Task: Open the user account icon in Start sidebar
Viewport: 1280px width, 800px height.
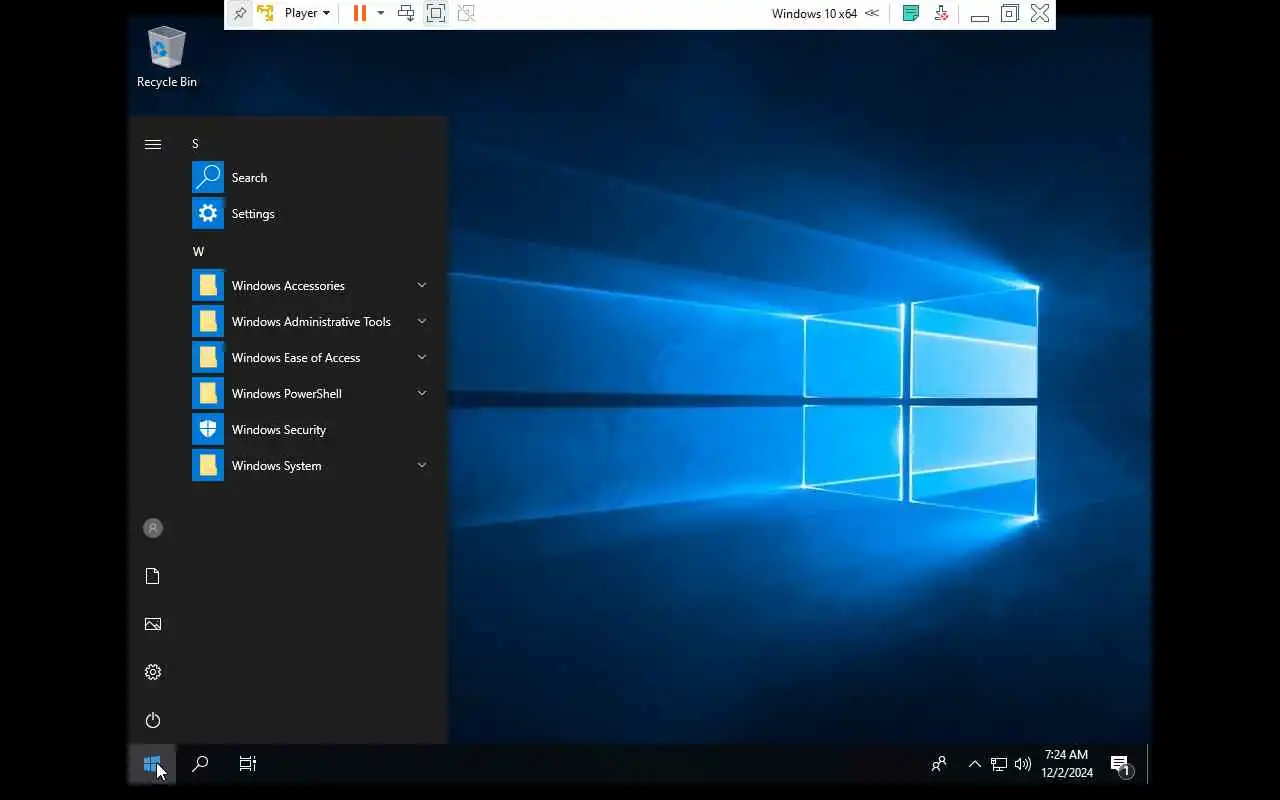Action: 153,528
